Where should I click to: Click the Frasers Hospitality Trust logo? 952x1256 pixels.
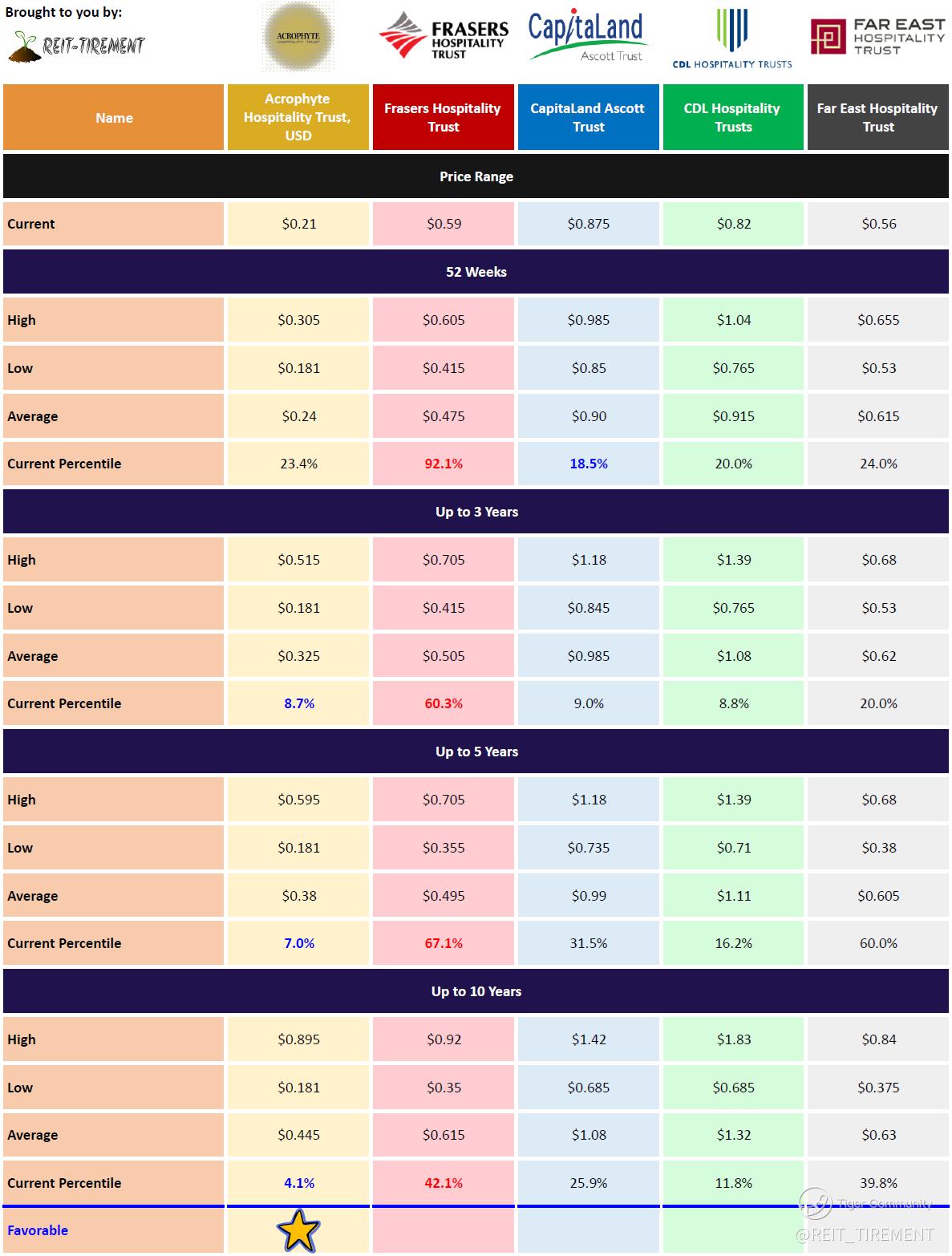coord(444,35)
